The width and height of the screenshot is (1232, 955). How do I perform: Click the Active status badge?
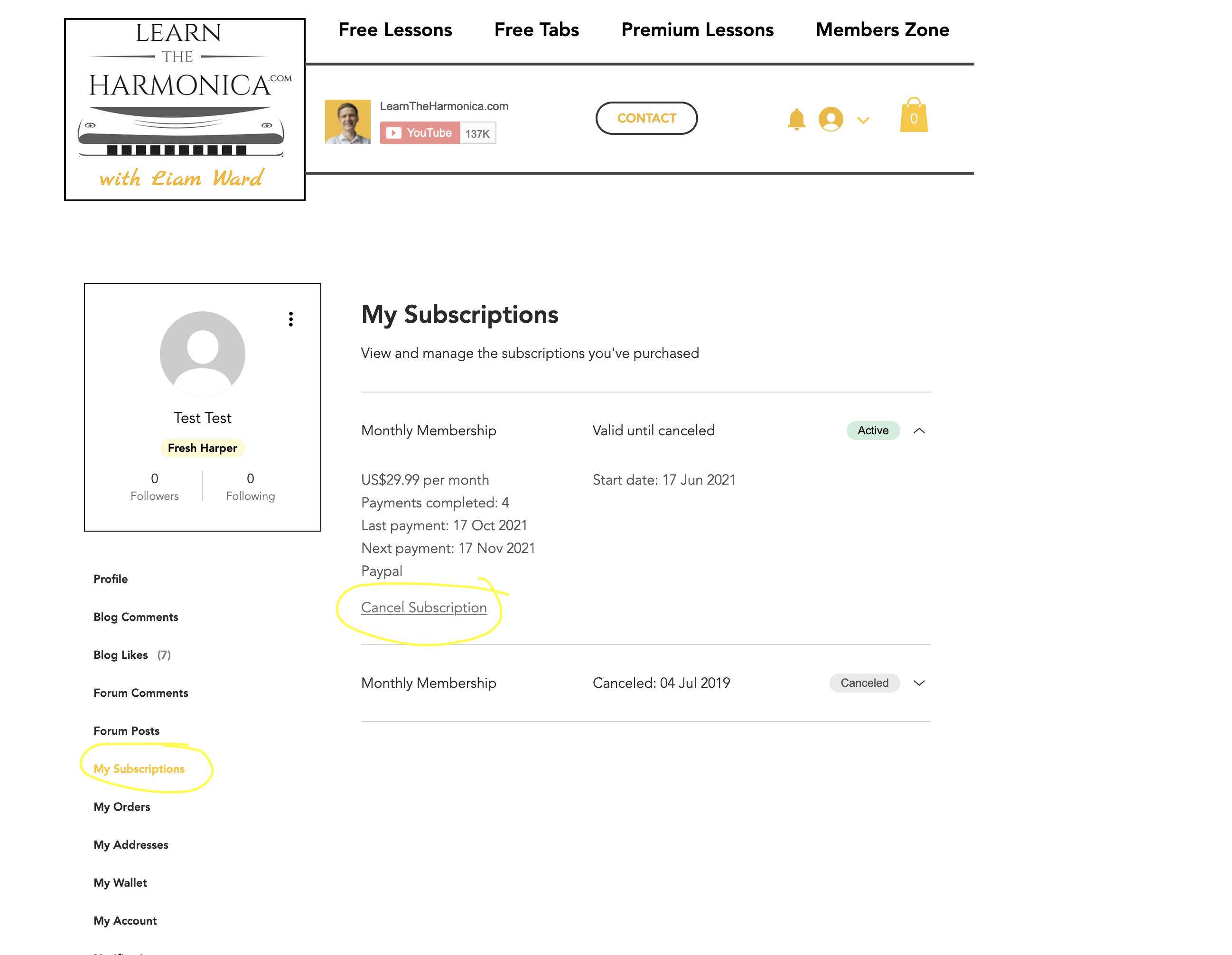coord(873,431)
